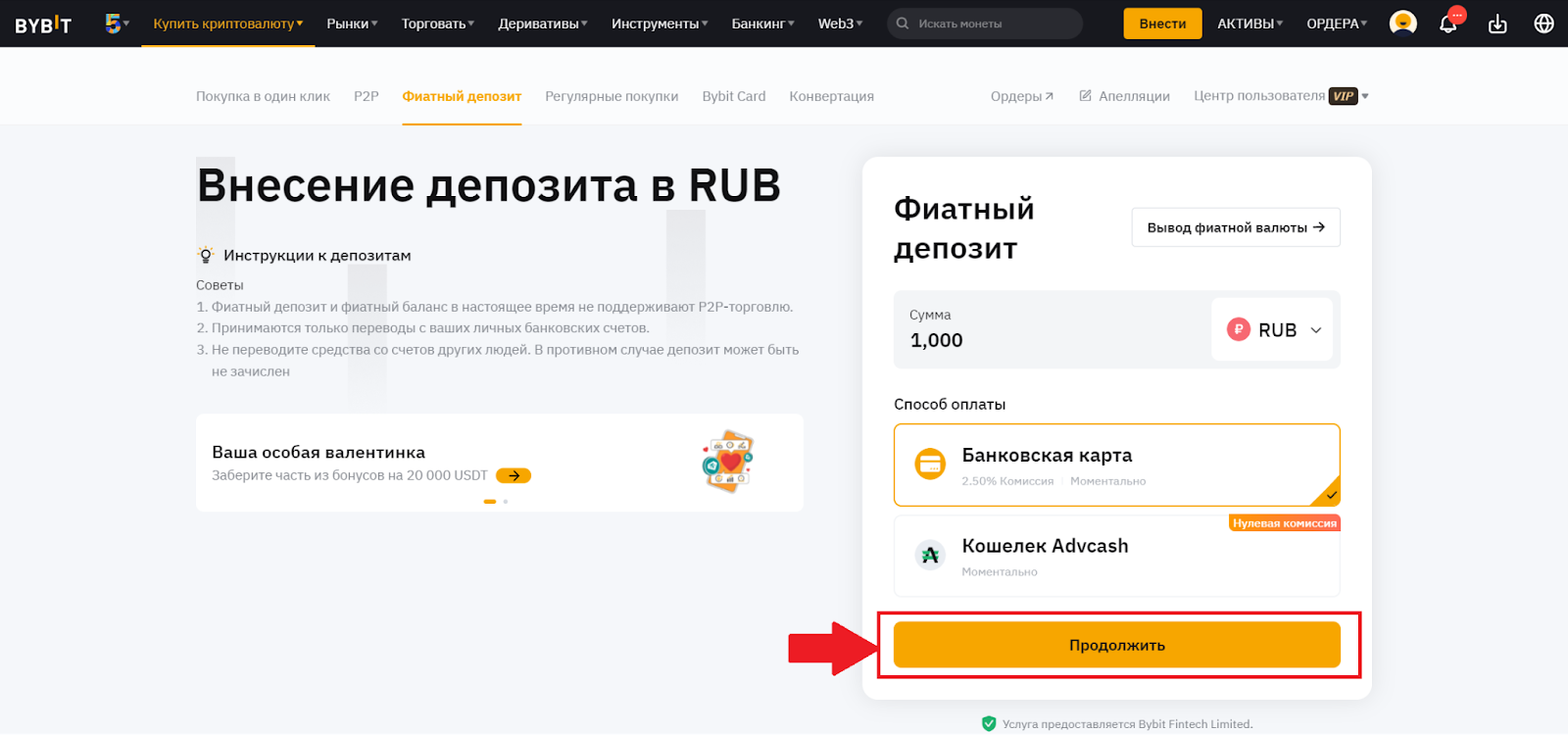This screenshot has width=1568, height=735.
Task: Open the user profile avatar icon
Action: click(1402, 24)
